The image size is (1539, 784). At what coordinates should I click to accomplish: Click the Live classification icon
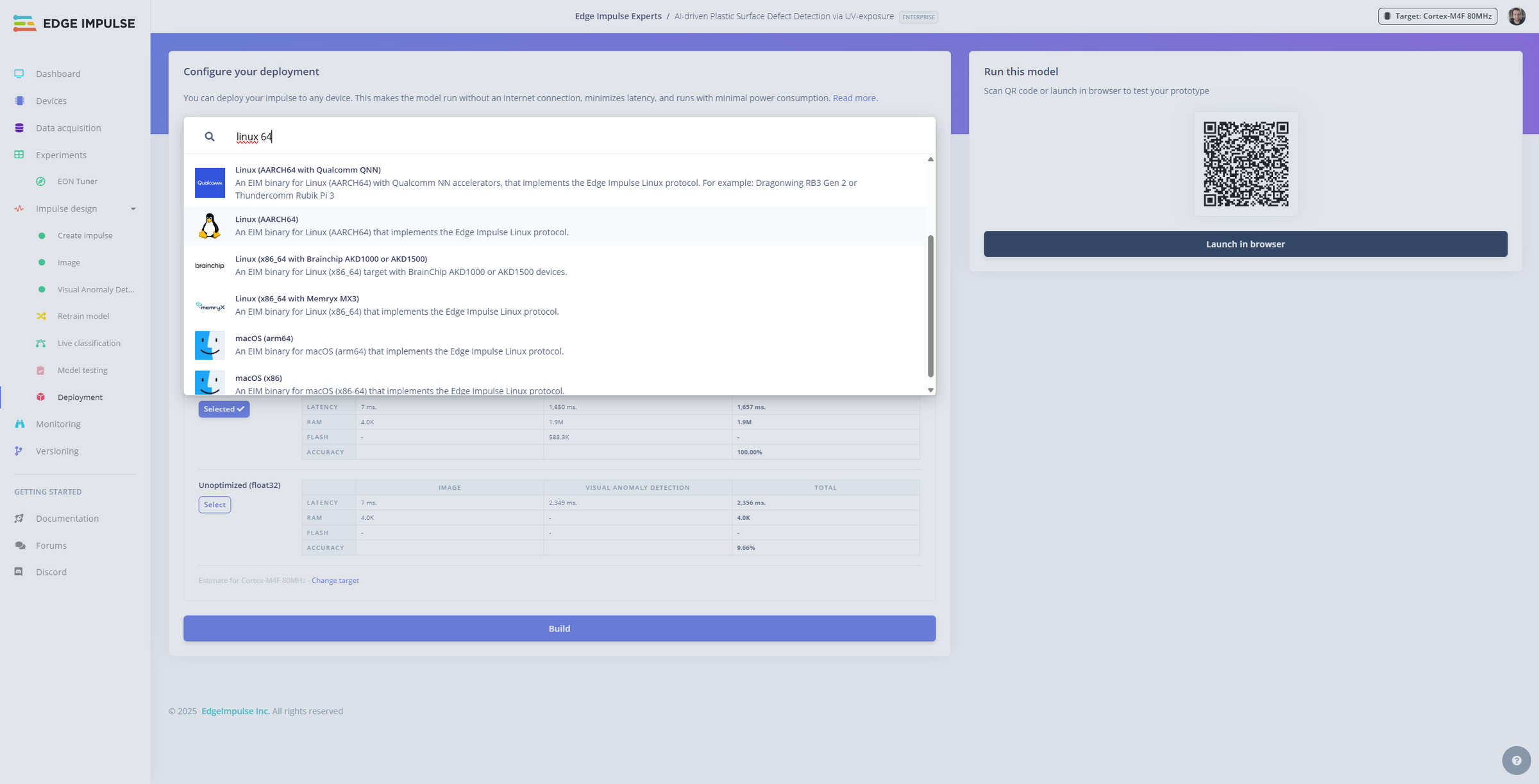[41, 343]
